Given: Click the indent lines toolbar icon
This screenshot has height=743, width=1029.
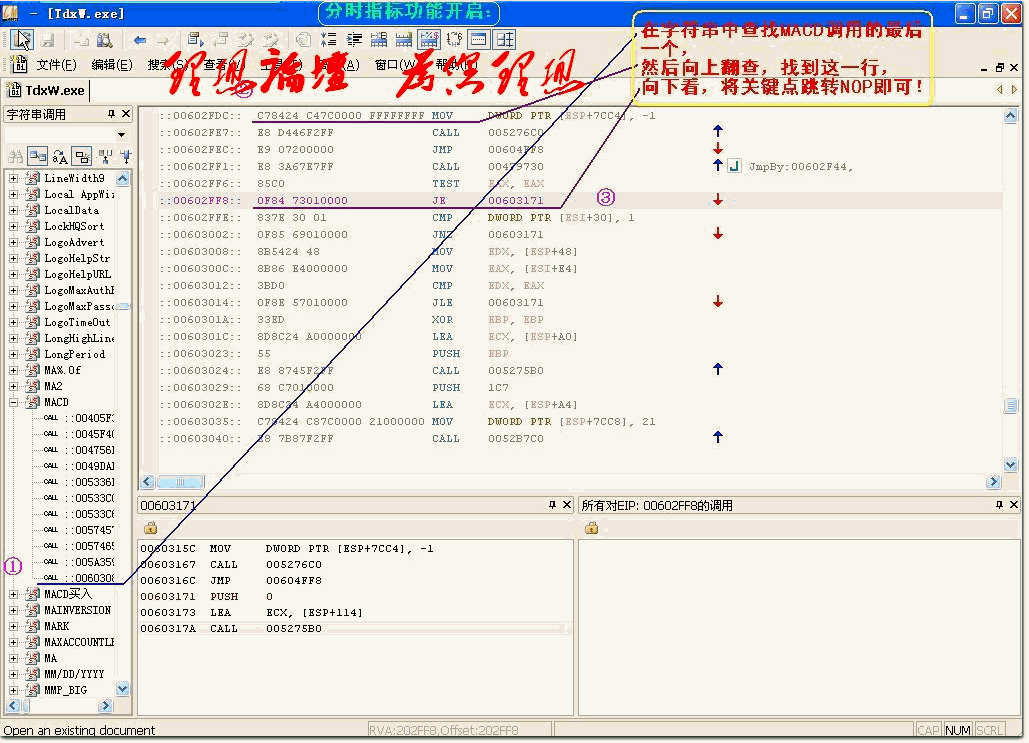Looking at the screenshot, I should click(354, 39).
